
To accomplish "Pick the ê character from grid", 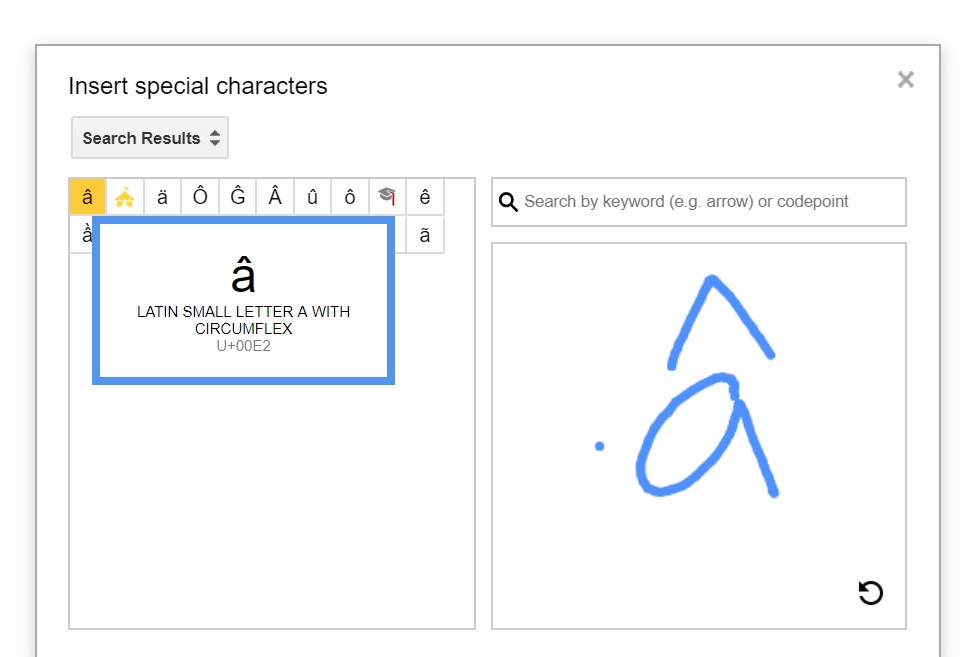I will [x=425, y=197].
